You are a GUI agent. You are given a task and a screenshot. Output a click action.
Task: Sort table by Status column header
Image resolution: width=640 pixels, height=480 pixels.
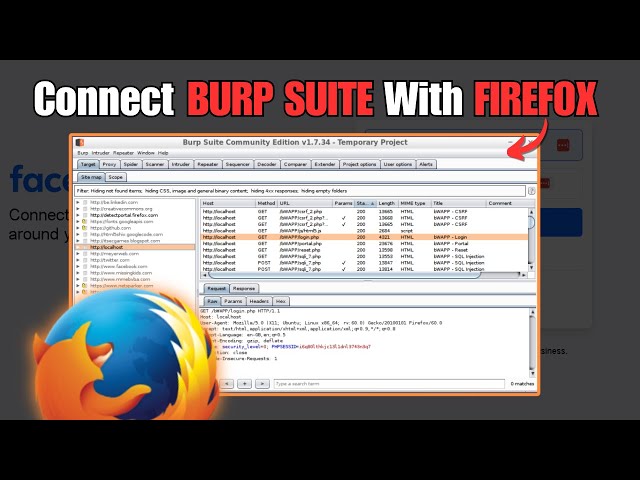pos(365,203)
